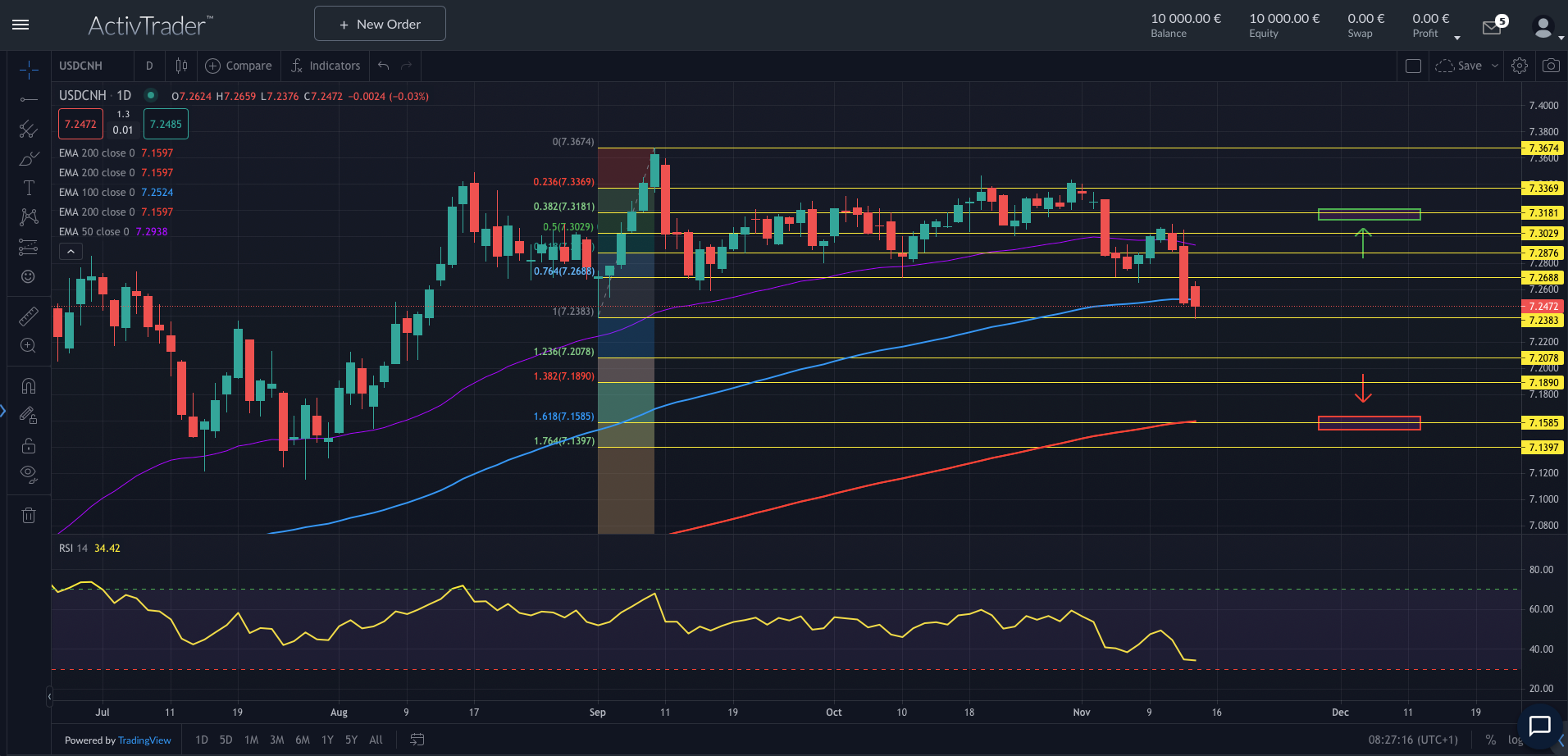The height and width of the screenshot is (756, 1568).
Task: Open the TradingView link at bottom
Action: pos(144,740)
